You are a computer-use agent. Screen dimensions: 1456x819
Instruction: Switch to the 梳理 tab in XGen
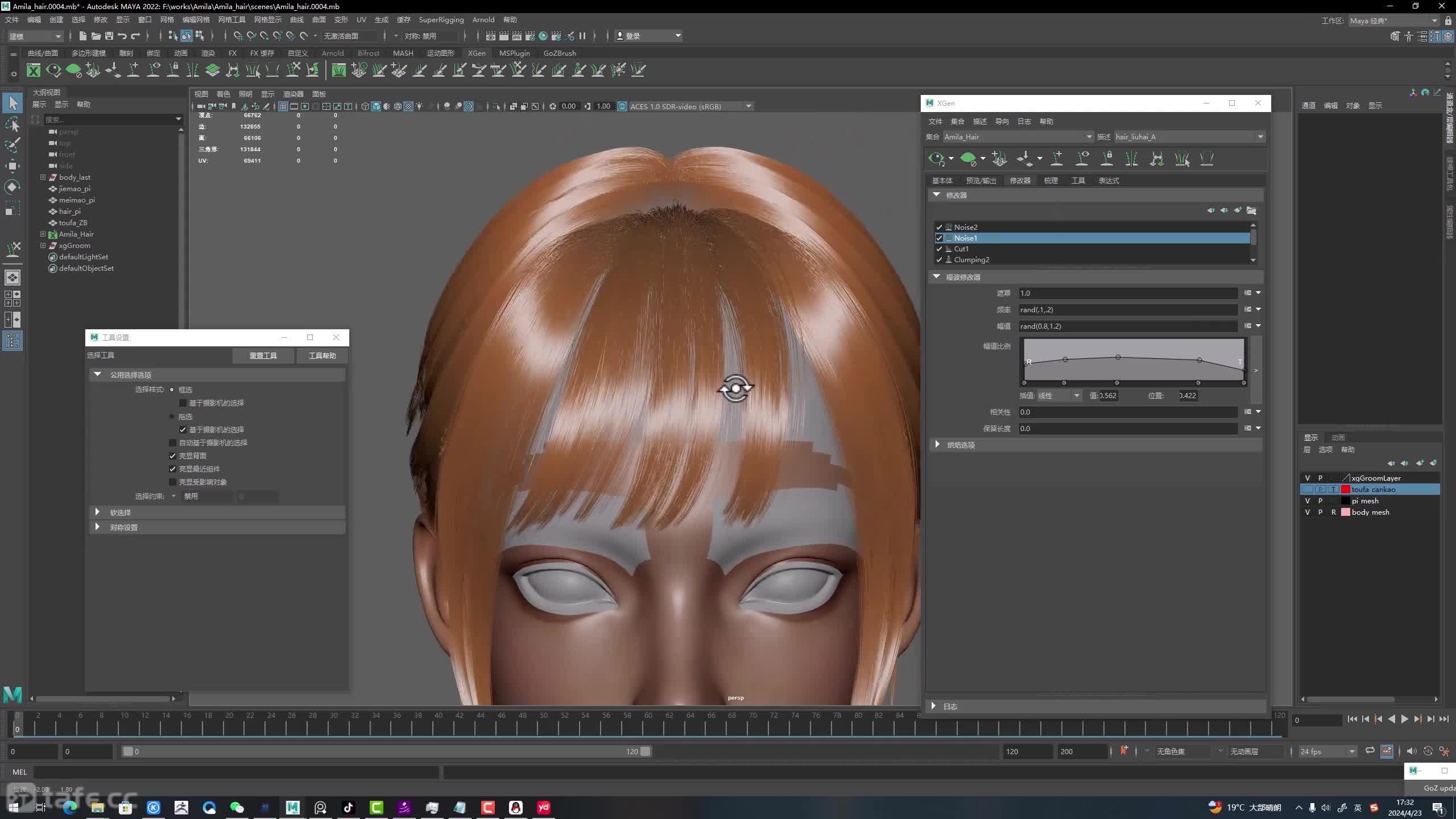(x=1050, y=180)
